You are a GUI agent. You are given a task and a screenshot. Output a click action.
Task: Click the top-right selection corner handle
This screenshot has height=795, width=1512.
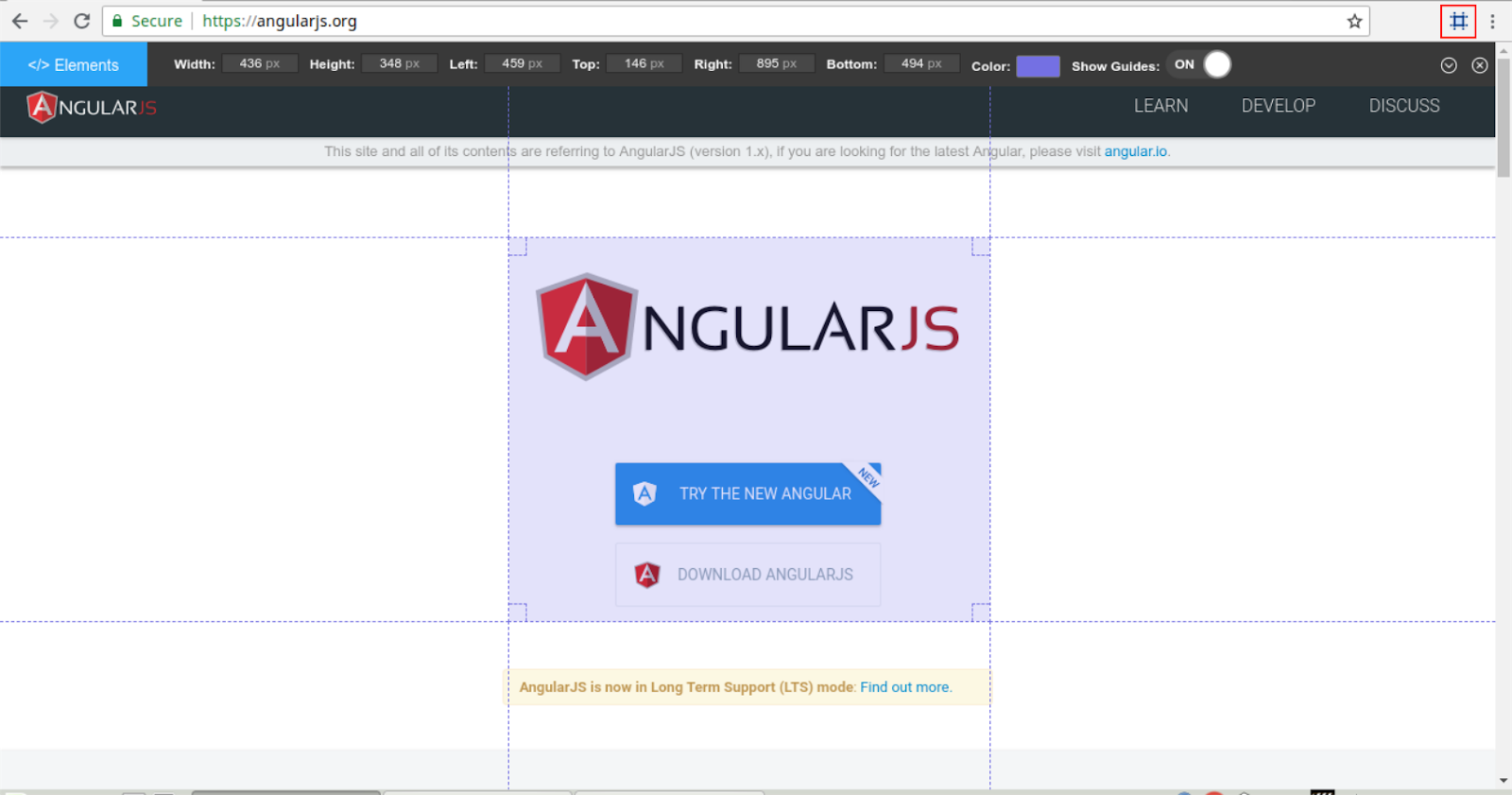[981, 246]
